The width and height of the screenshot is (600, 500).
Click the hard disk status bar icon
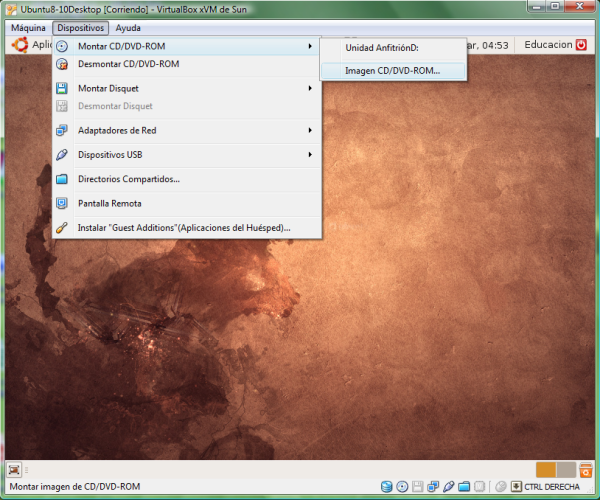point(386,487)
